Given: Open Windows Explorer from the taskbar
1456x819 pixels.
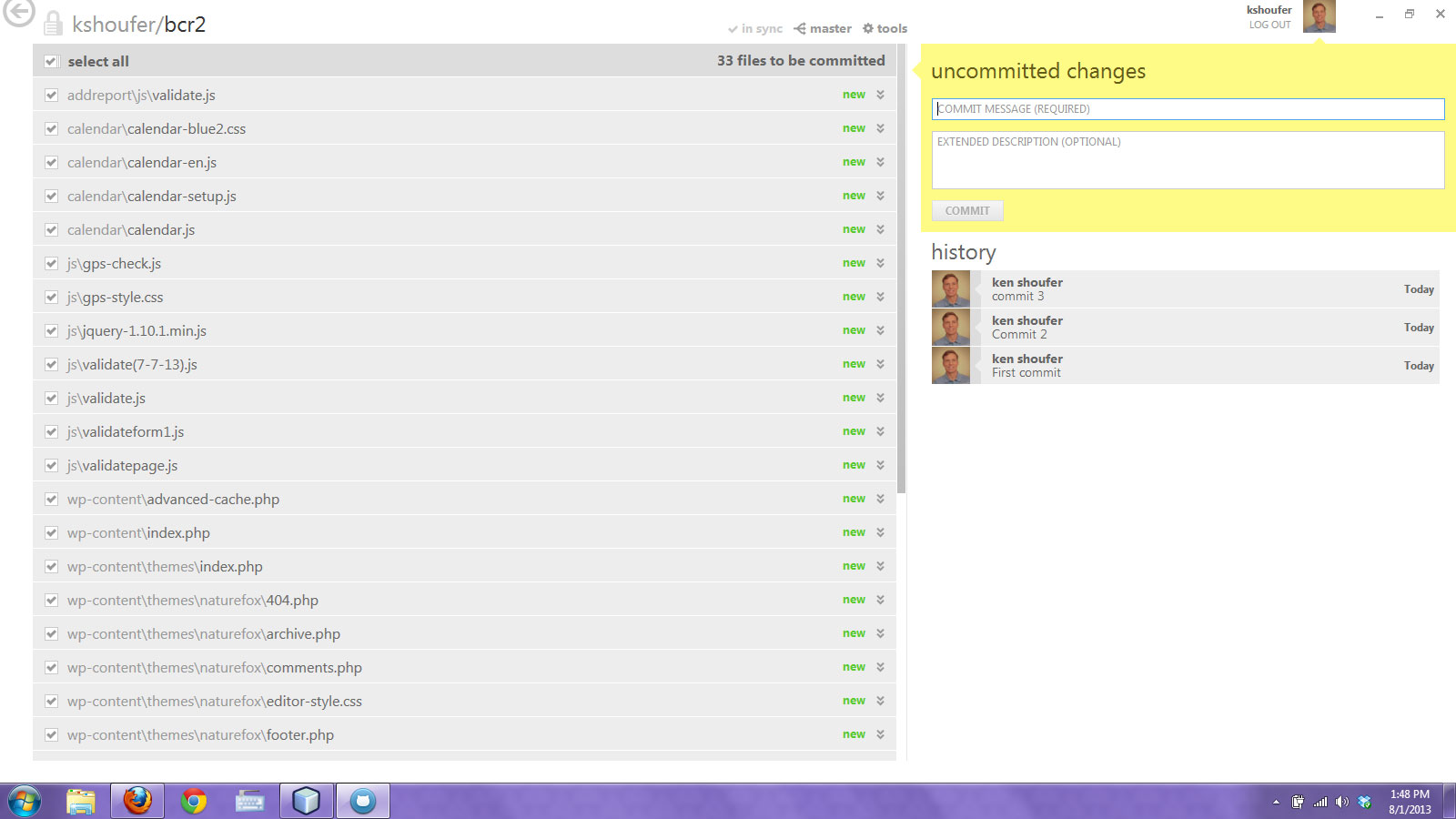Looking at the screenshot, I should (81, 801).
